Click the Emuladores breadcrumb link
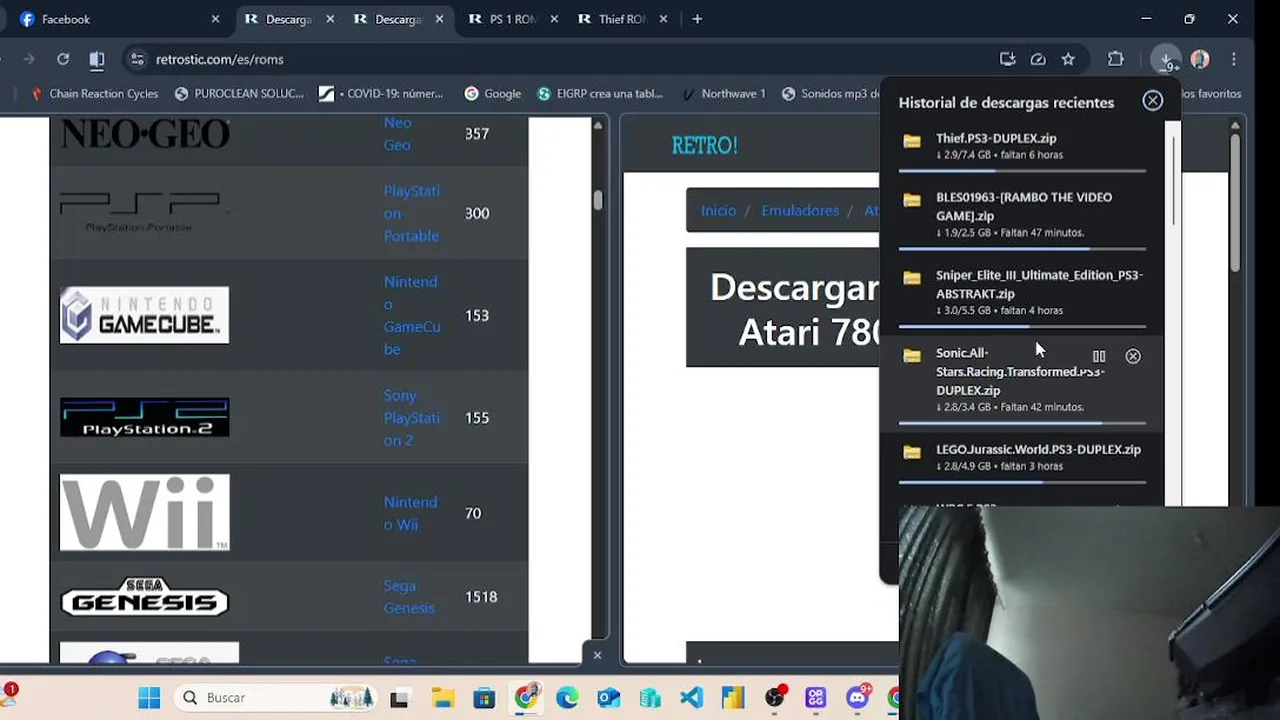The height and width of the screenshot is (720, 1280). pos(800,210)
